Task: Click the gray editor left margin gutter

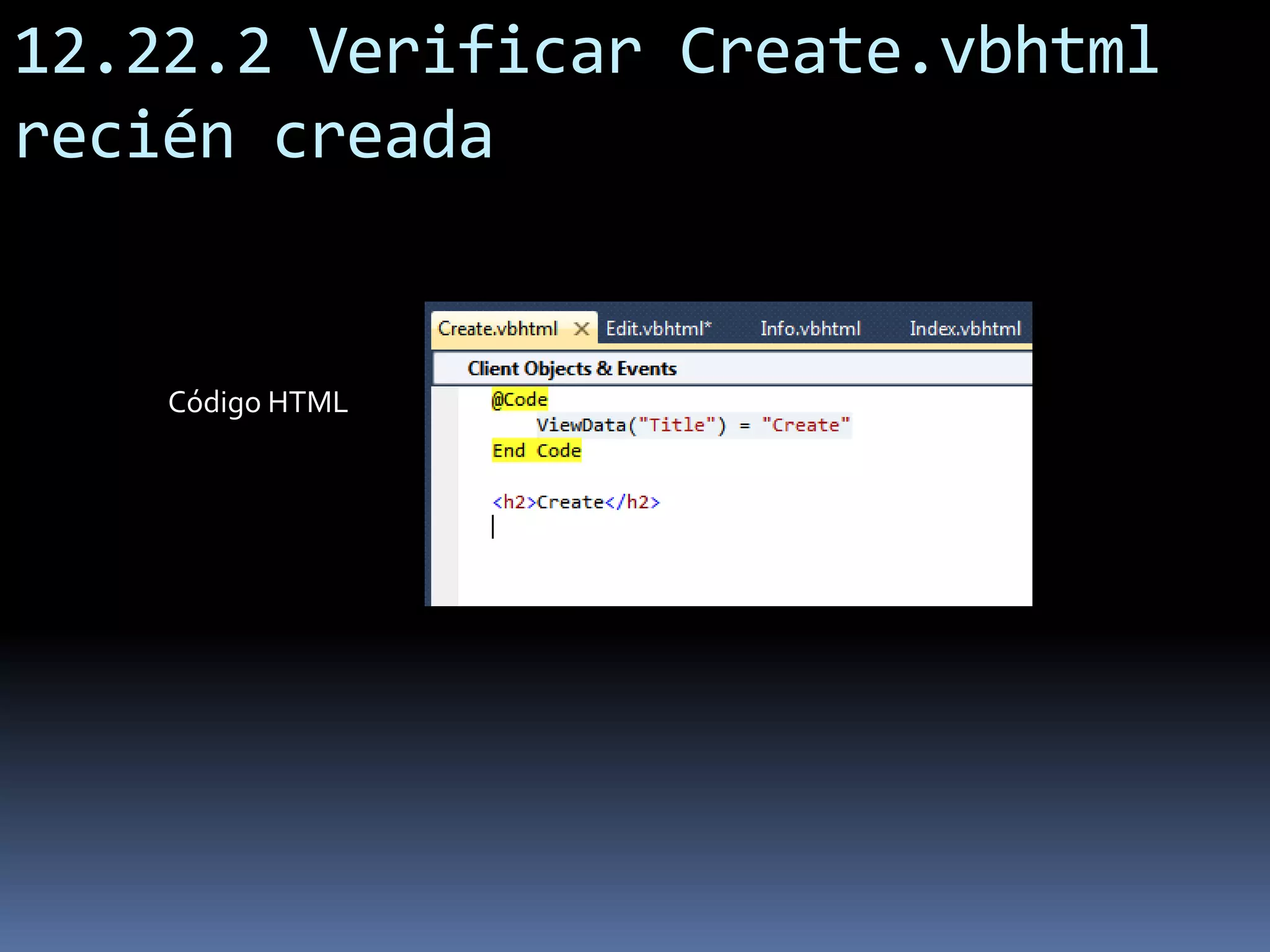Action: click(x=445, y=496)
